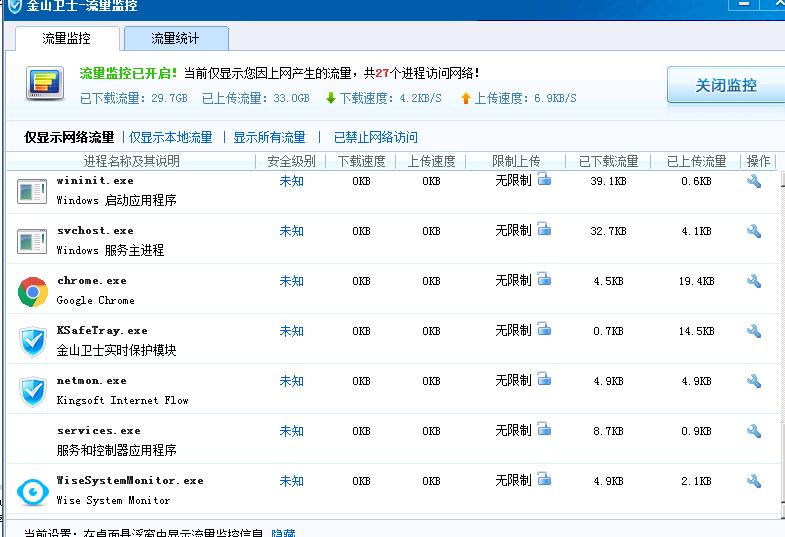Click the 显示所有流量 filter link

[269, 137]
